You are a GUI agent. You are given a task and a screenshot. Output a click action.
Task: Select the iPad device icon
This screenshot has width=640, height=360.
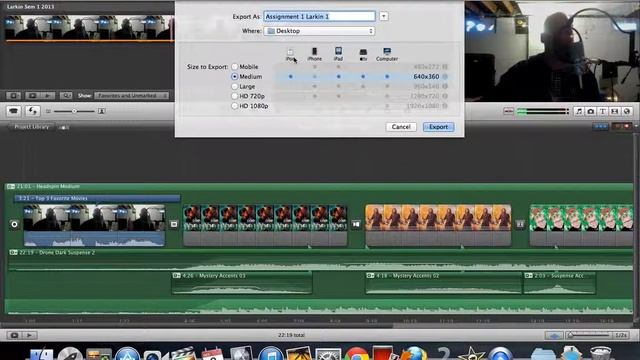click(338, 51)
